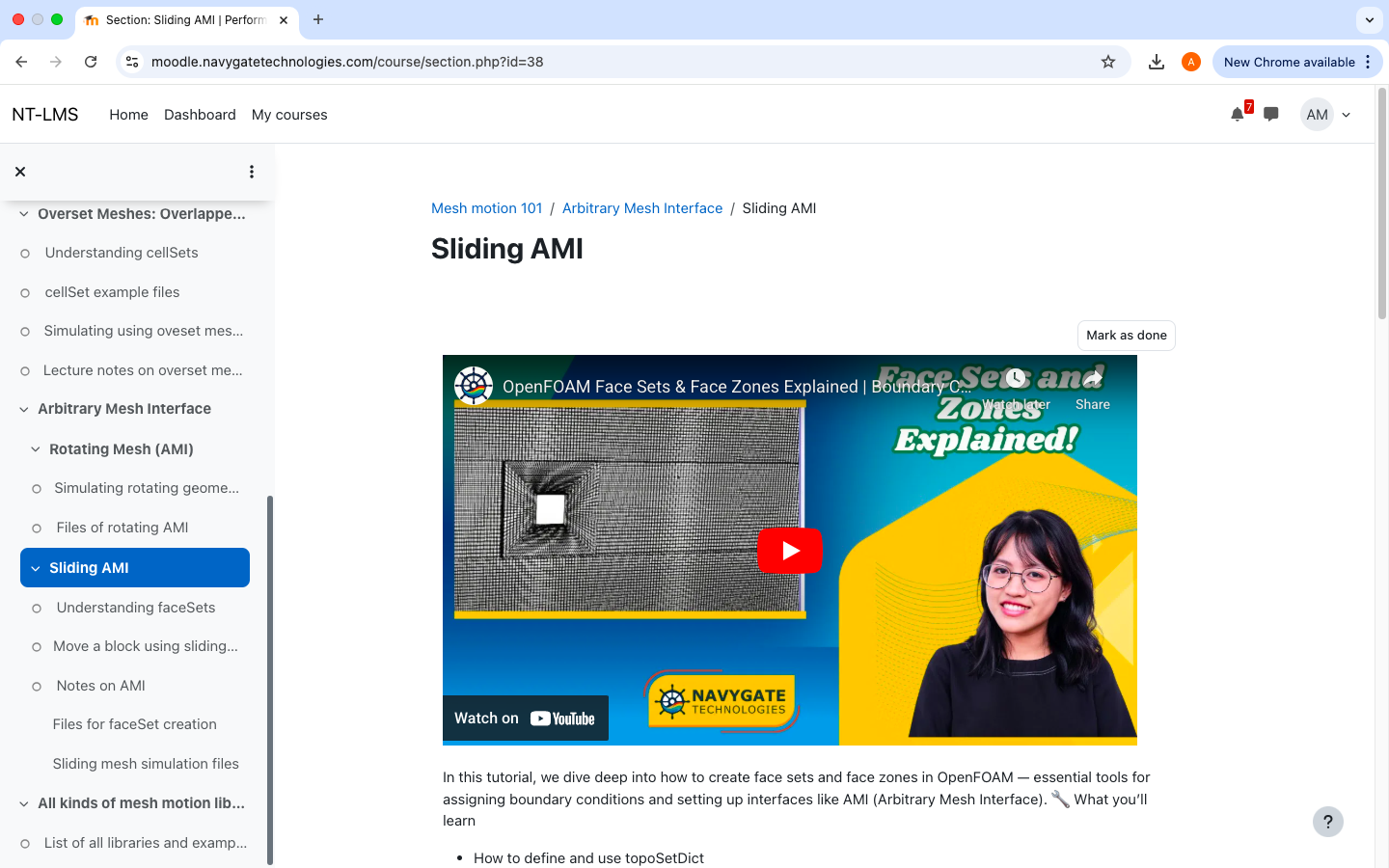Screen dimensions: 1389x868
Task: Click the Watch later clock icon
Action: [1016, 380]
